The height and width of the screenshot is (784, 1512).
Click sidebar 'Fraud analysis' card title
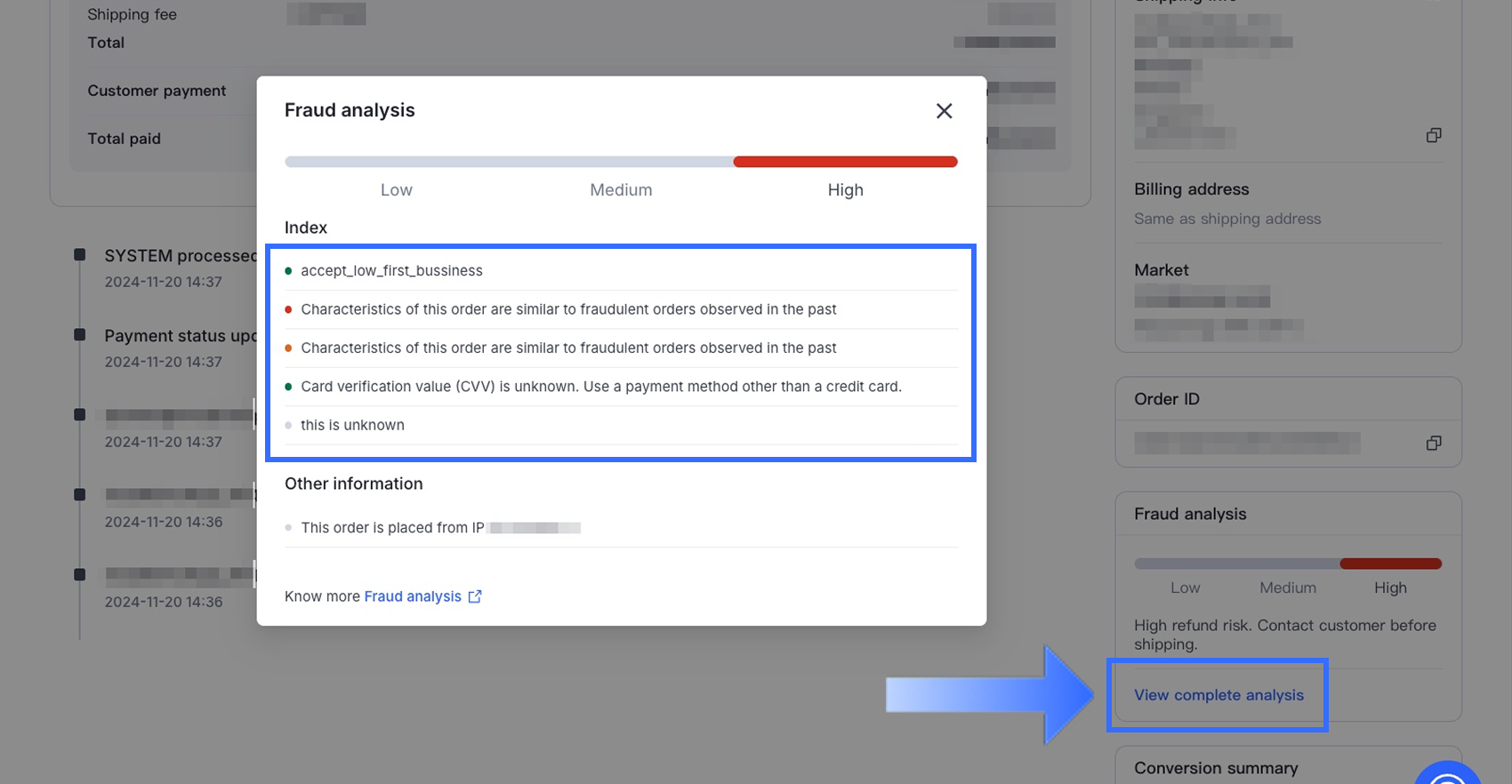click(x=1190, y=514)
